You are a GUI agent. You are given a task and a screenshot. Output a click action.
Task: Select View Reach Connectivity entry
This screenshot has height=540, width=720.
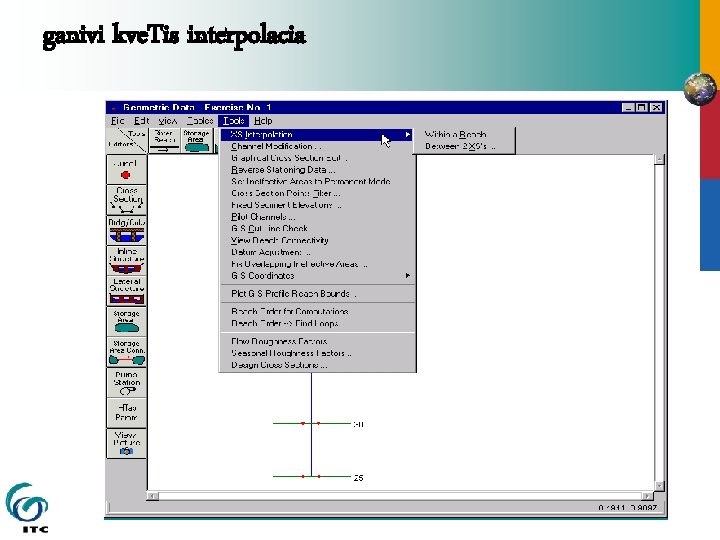pos(317,241)
